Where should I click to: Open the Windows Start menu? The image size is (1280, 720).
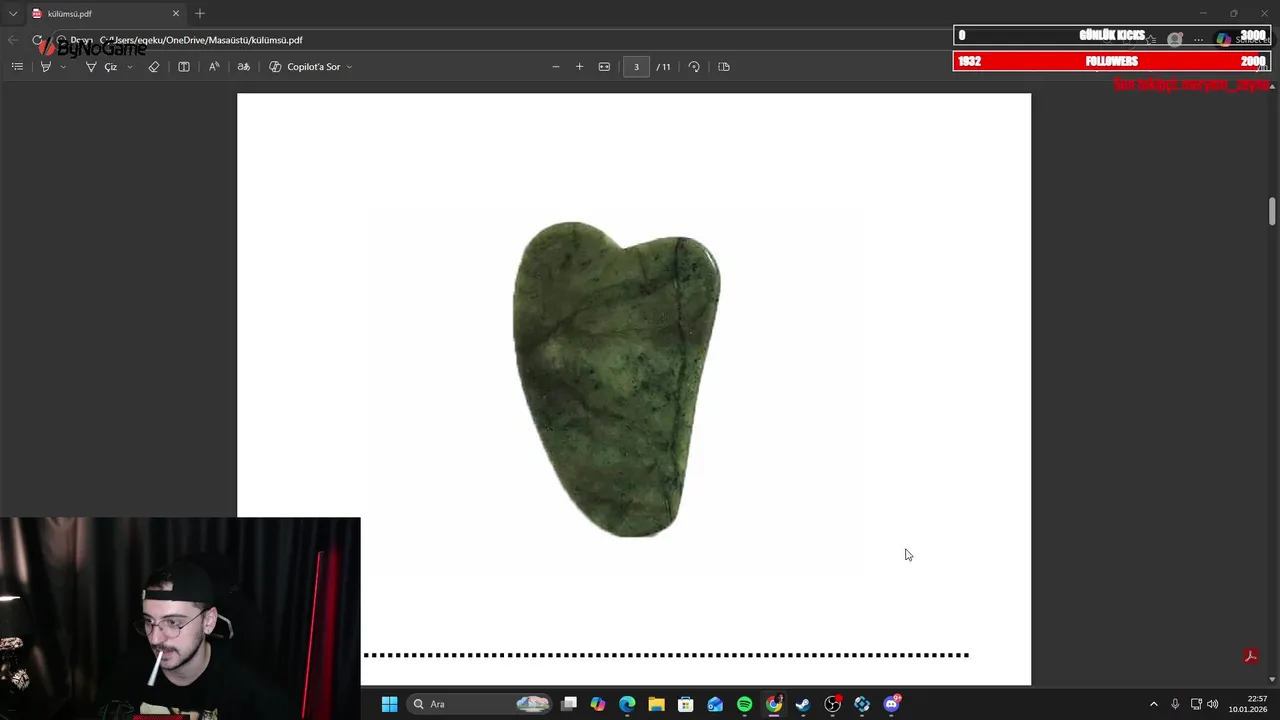tap(389, 704)
